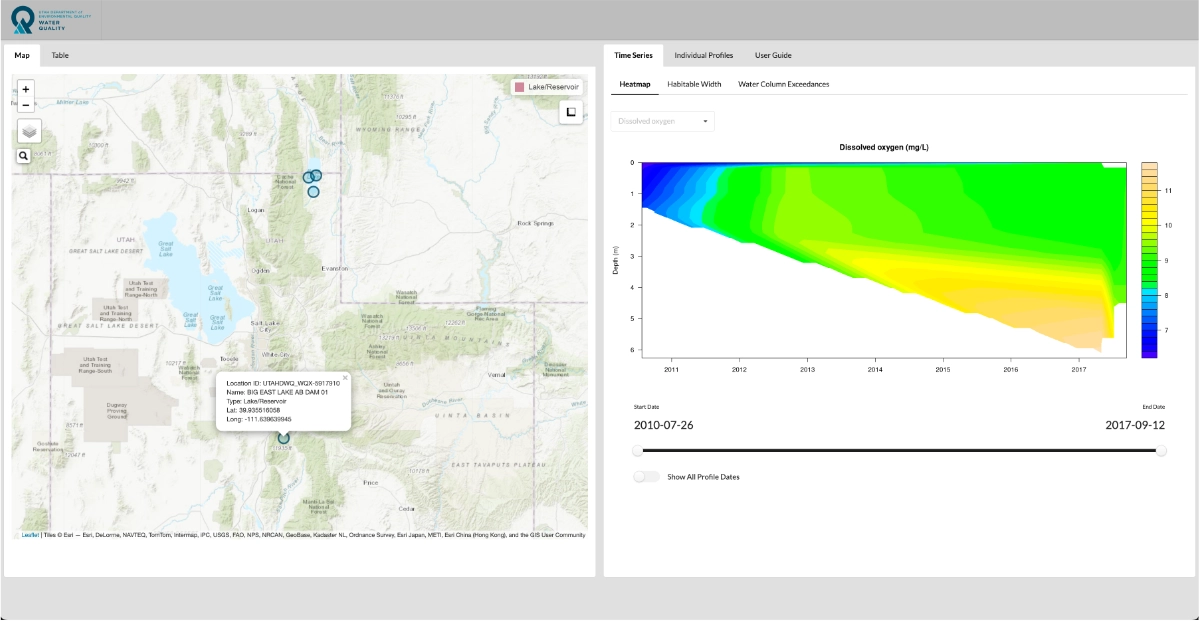The image size is (1201, 621).
Task: Switch to the Water Column Exceedances view
Action: 782,84
